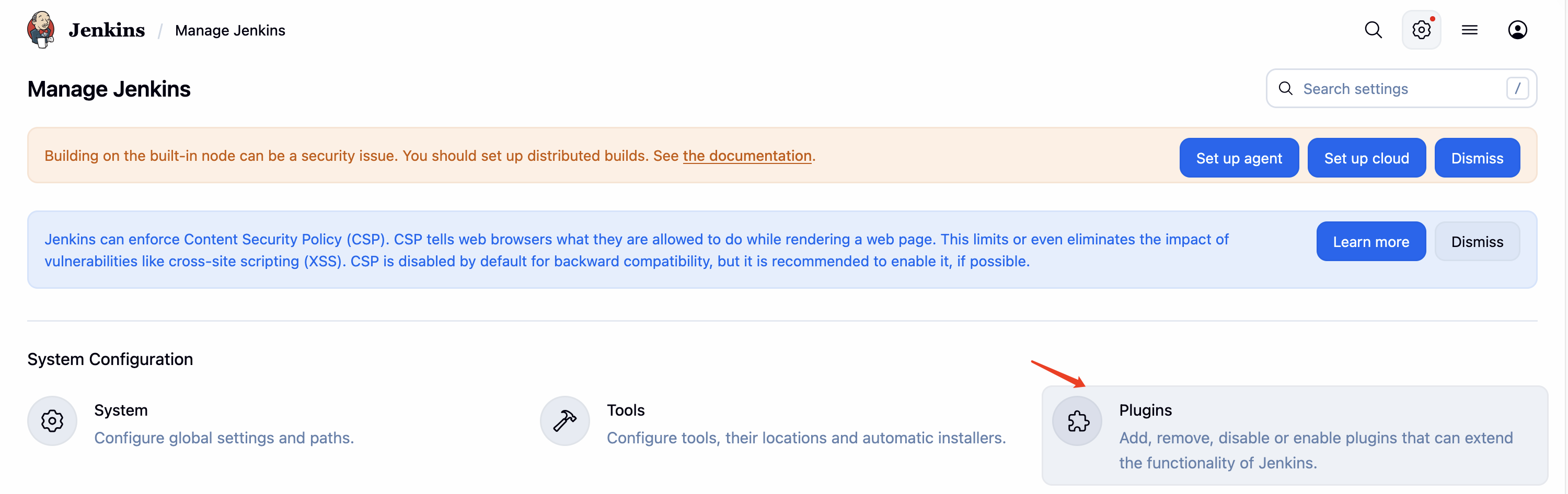This screenshot has width=1568, height=494.
Task: Click the Jenkins butler logo
Action: pyautogui.click(x=41, y=29)
